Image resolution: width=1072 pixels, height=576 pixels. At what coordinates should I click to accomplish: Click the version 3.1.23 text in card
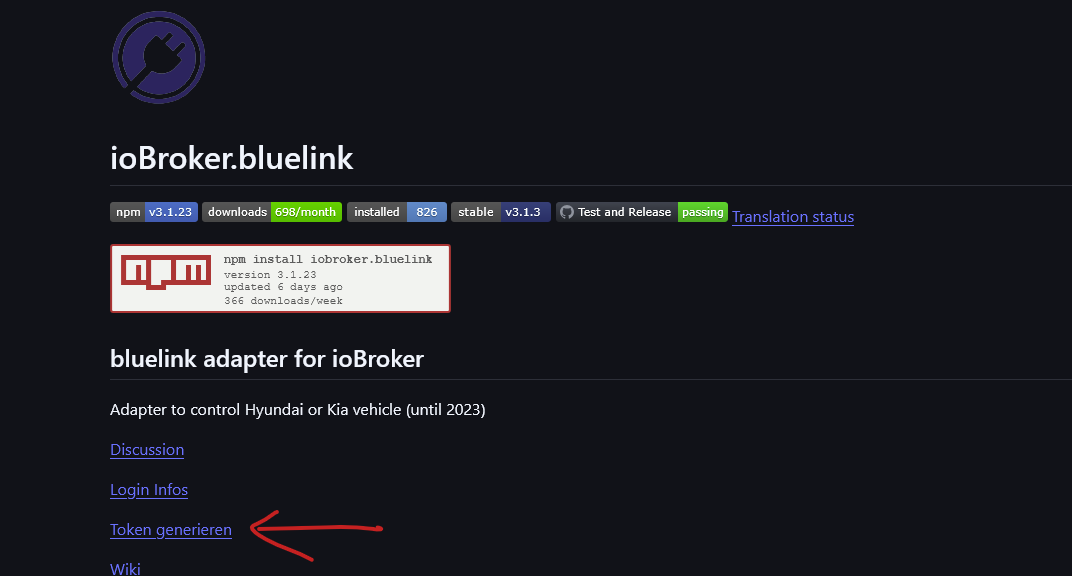point(270,275)
